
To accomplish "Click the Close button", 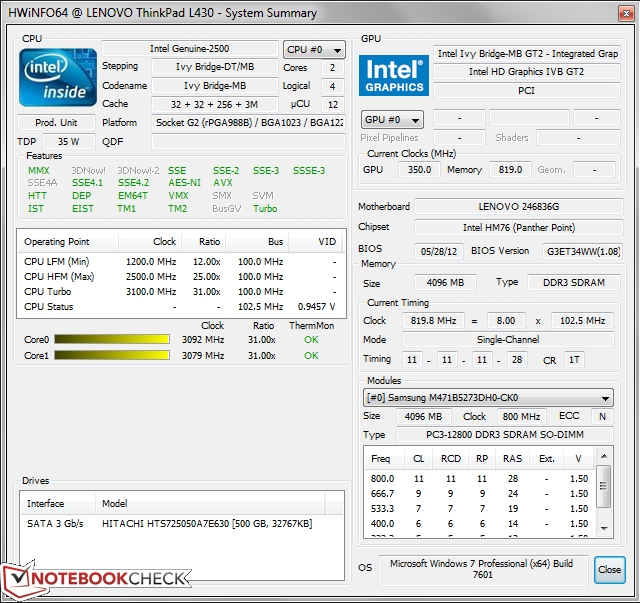I will (x=610, y=570).
